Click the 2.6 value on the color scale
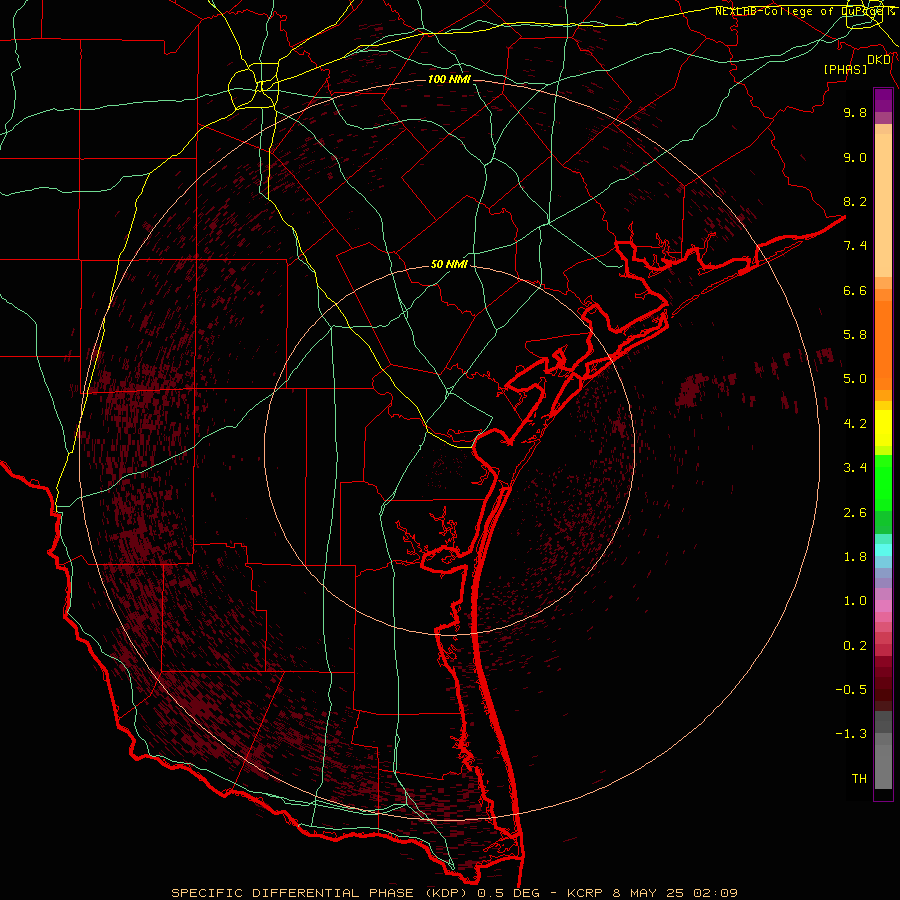This screenshot has width=900, height=900. (x=855, y=513)
